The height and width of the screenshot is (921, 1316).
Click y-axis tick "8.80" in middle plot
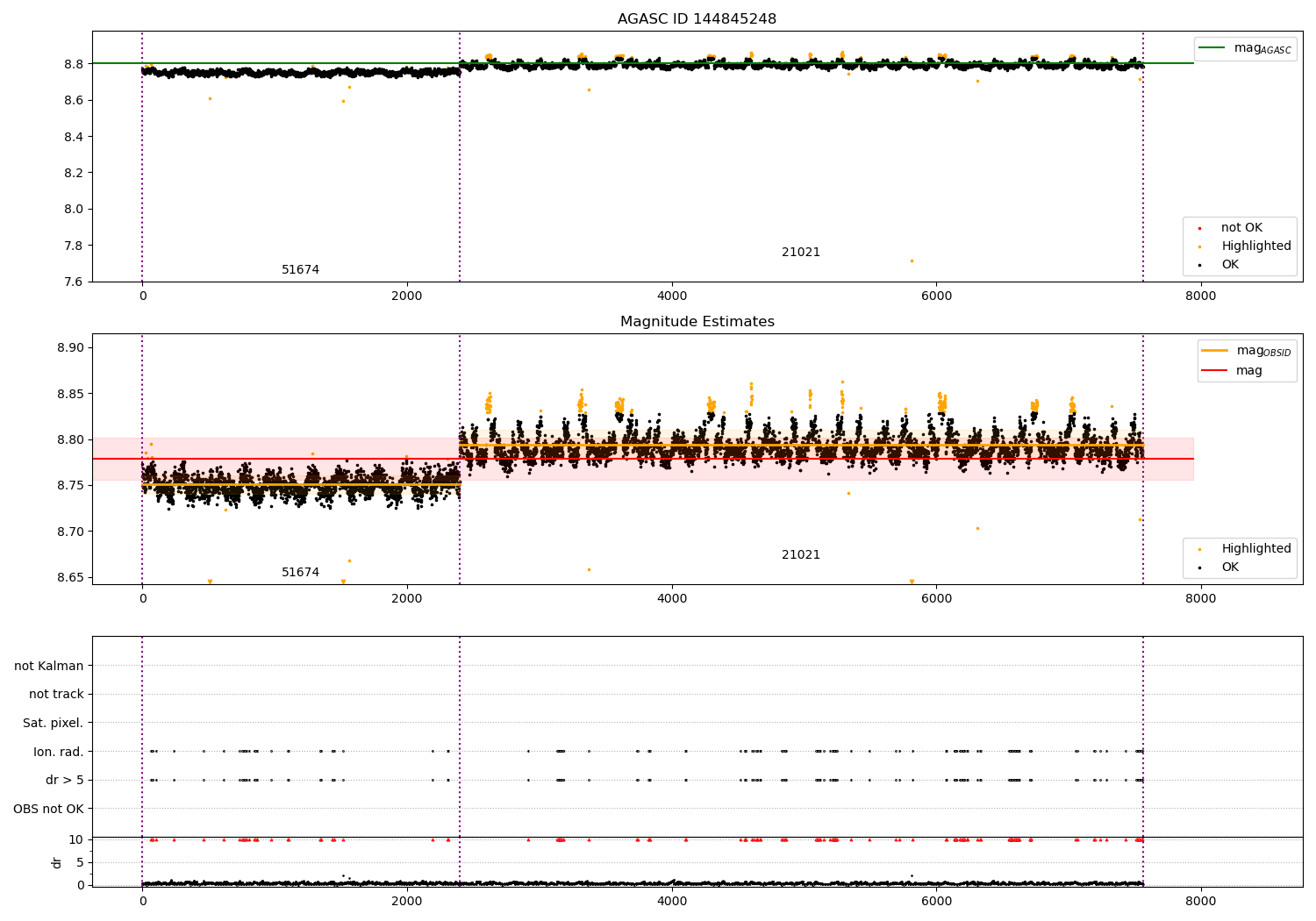click(70, 439)
